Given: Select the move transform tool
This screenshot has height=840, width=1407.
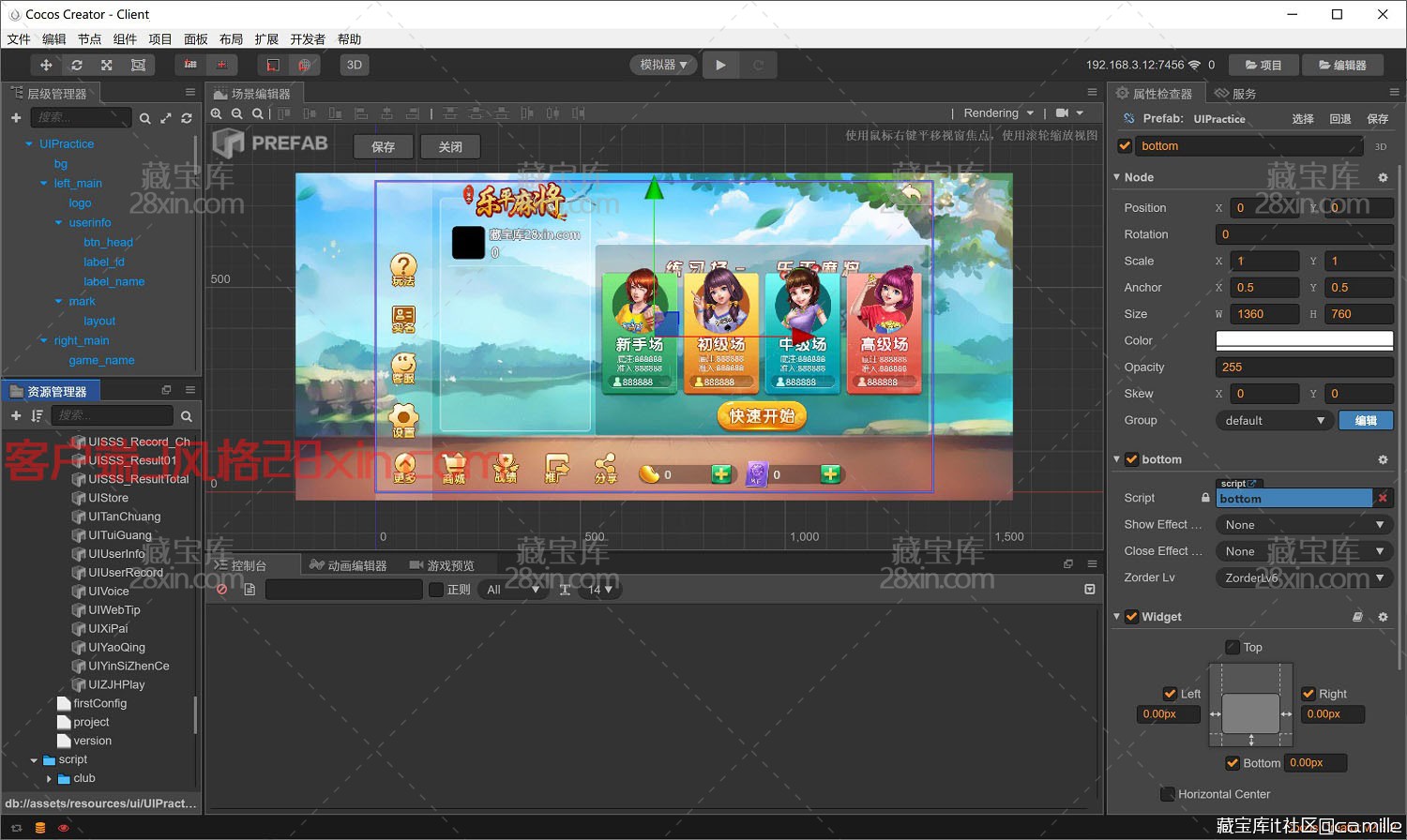Looking at the screenshot, I should point(46,65).
